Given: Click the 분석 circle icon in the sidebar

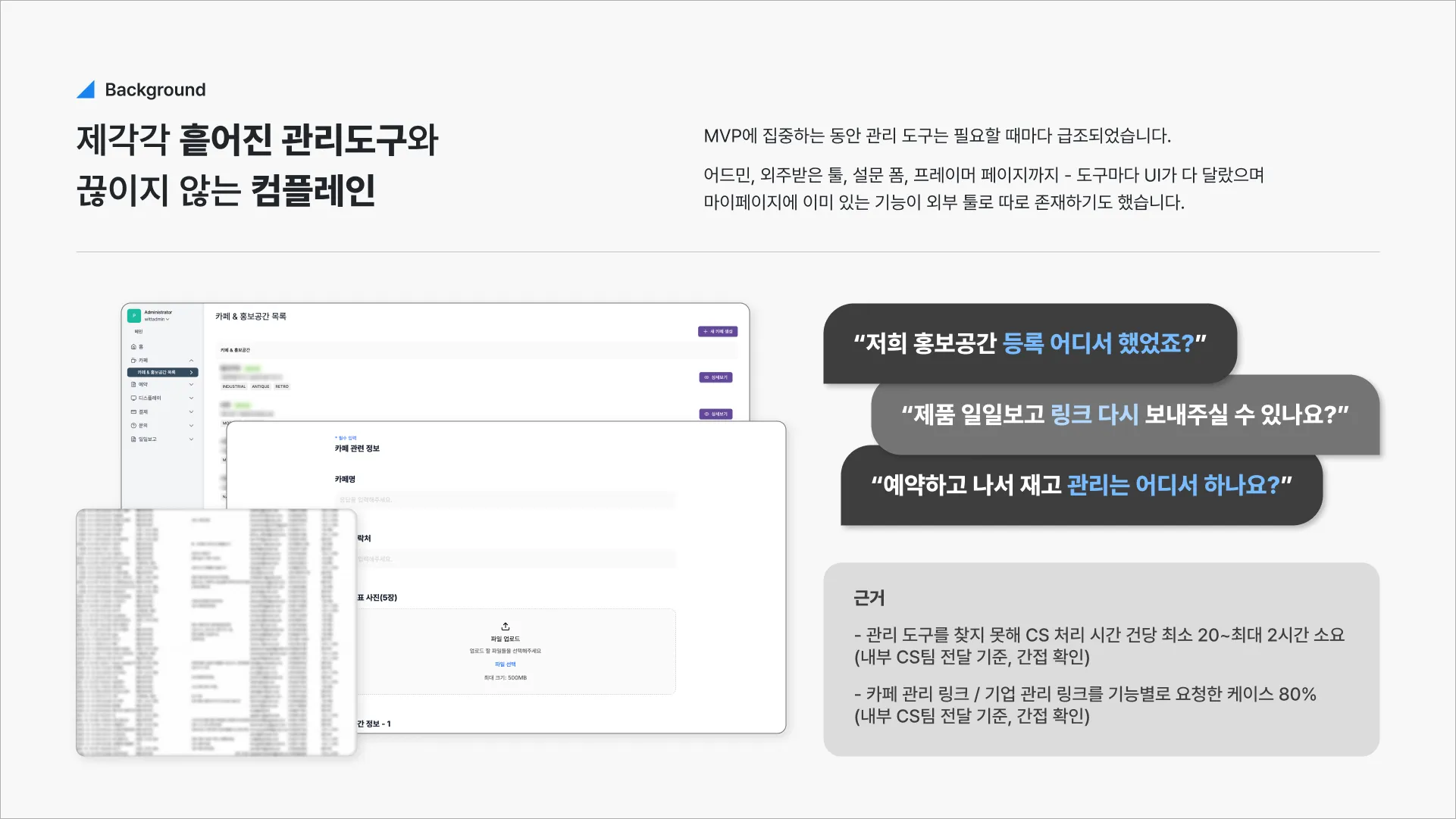Looking at the screenshot, I should (x=133, y=426).
